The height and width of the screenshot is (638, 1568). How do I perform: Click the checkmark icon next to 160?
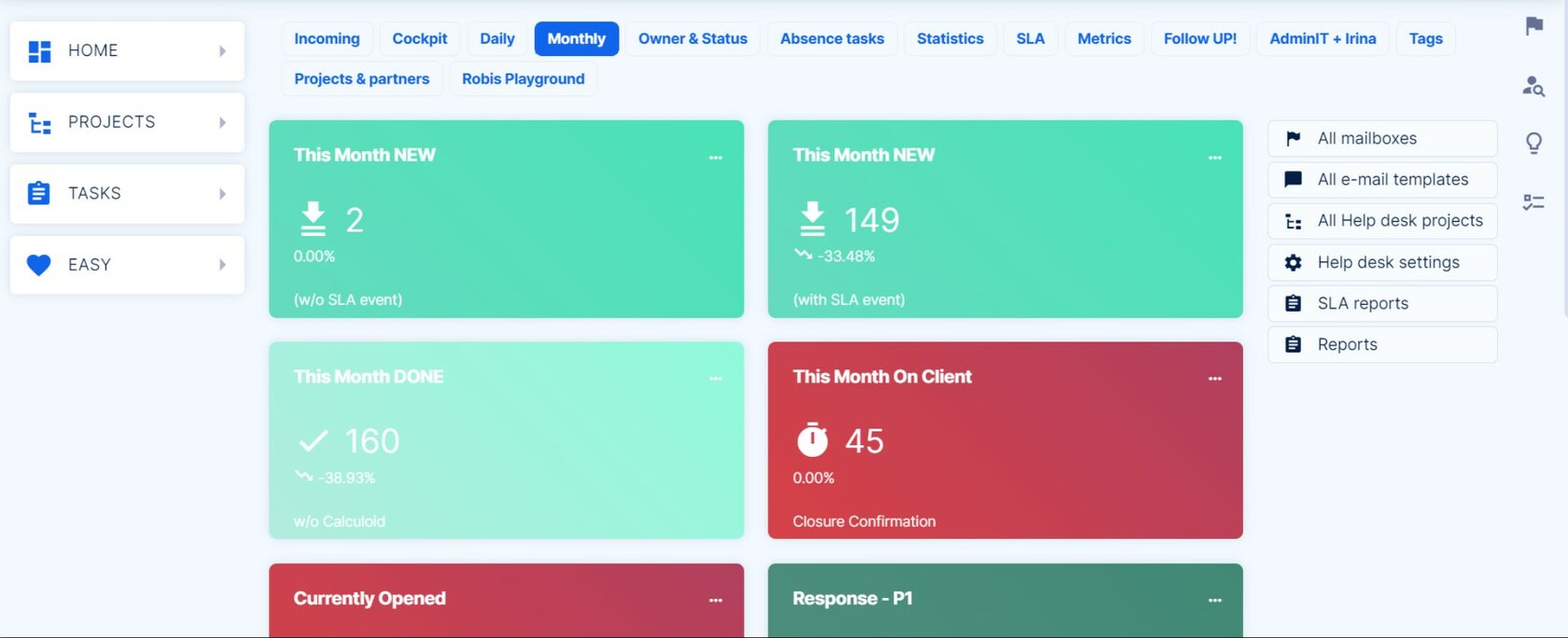[x=314, y=440]
